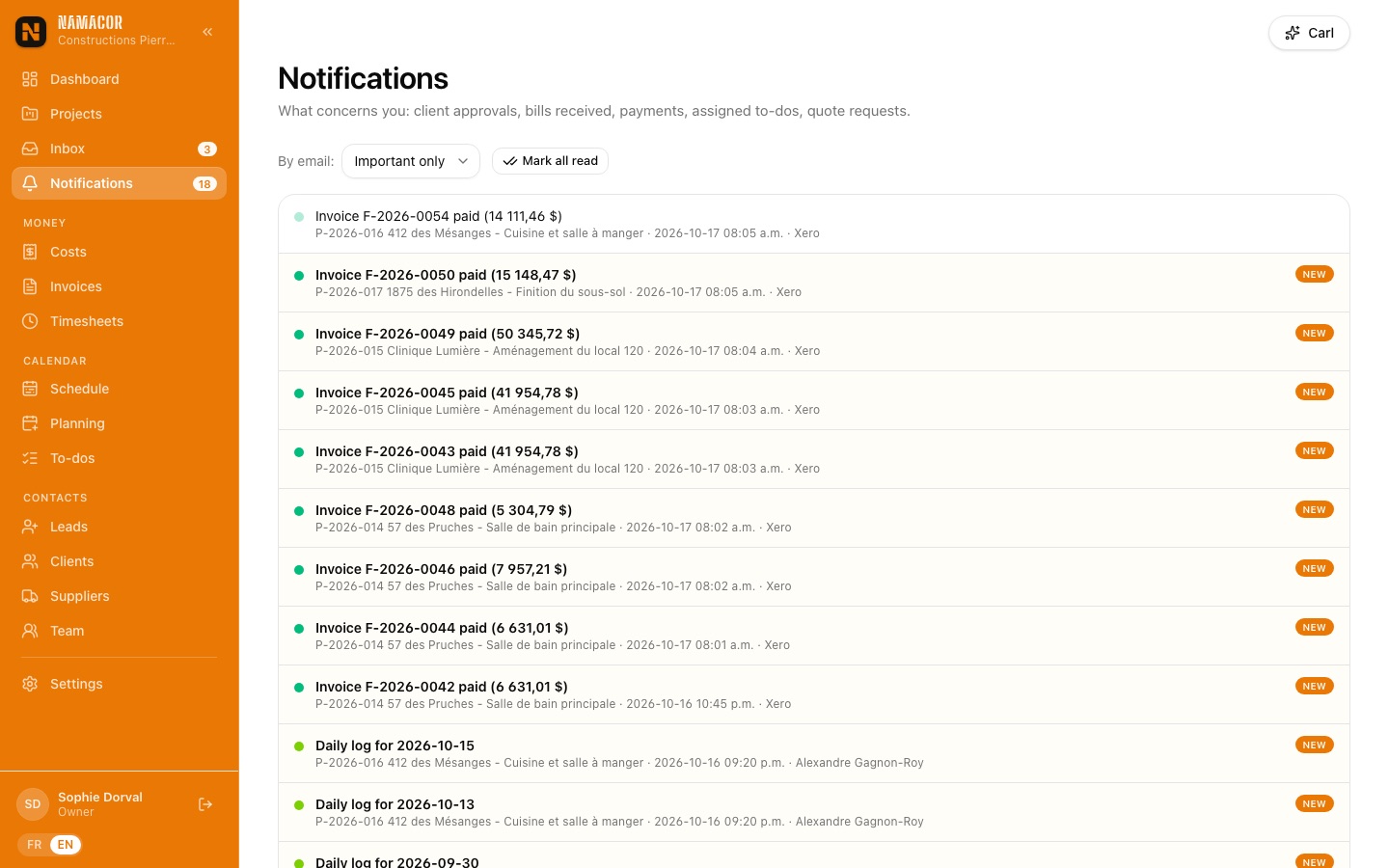Open the By email Important only dropdown
Viewport: 1389px width, 868px height.
click(411, 161)
